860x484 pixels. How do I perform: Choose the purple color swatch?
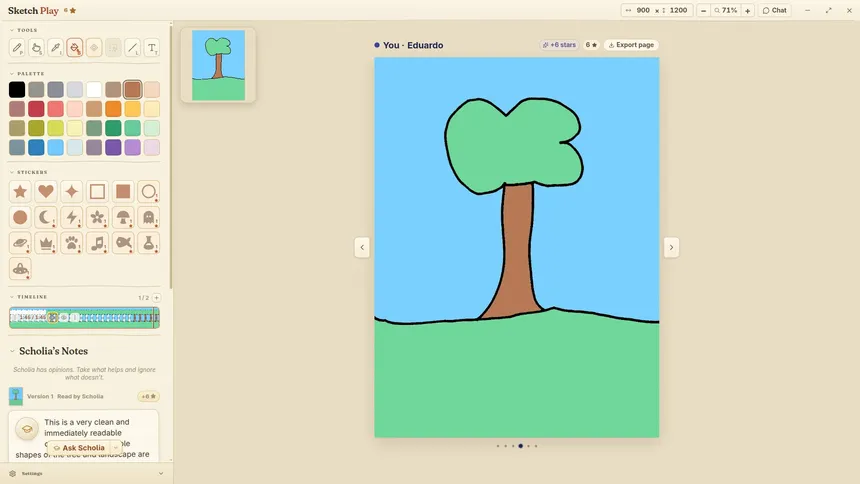(x=113, y=147)
